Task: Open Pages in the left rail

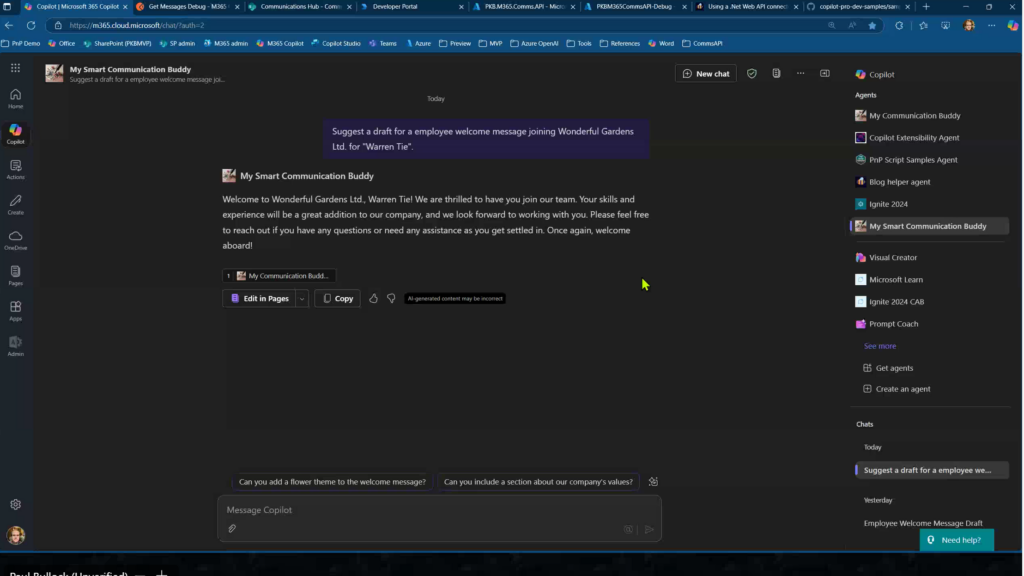Action: tap(16, 275)
